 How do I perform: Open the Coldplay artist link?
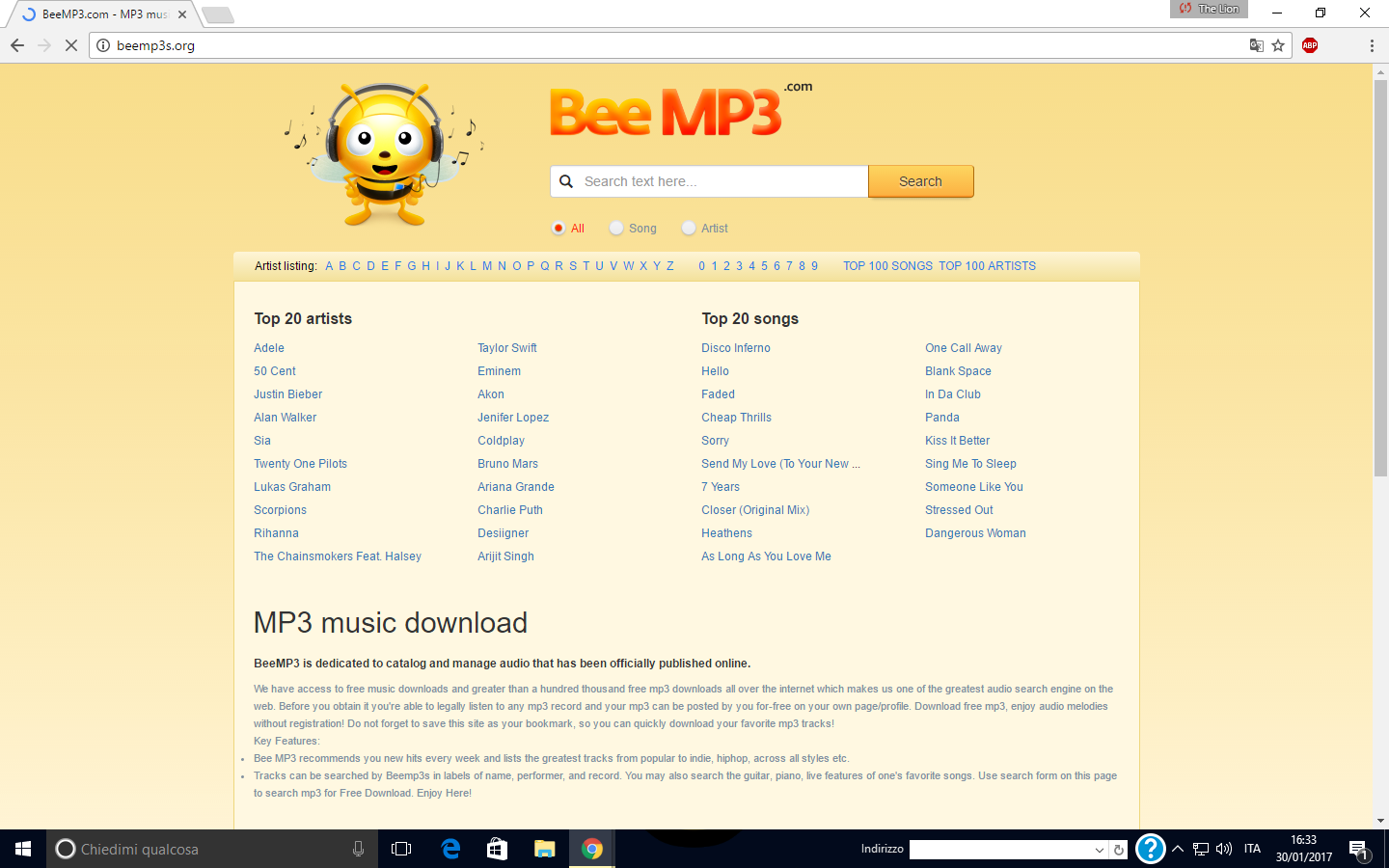(501, 441)
